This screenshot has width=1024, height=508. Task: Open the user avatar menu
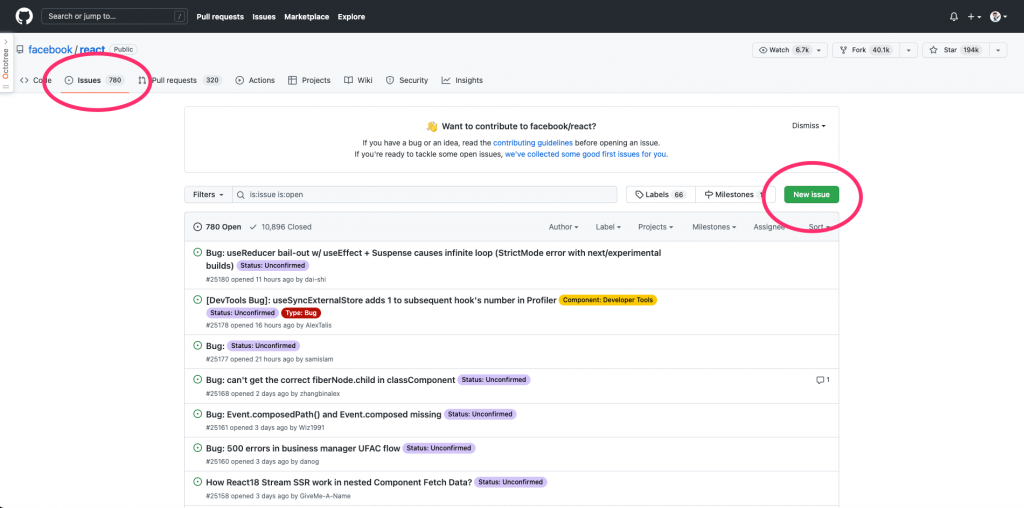pos(999,17)
